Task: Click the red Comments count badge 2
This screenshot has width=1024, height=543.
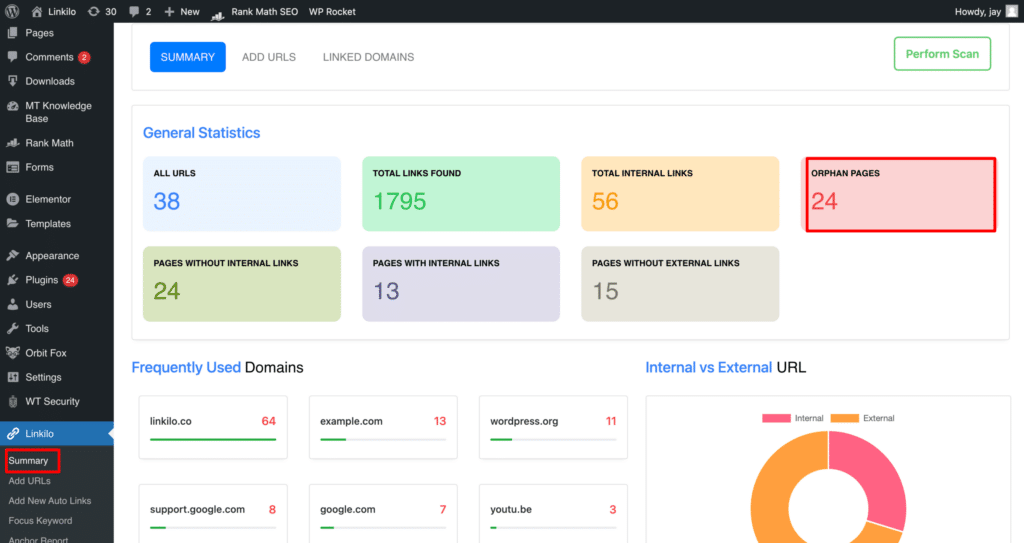Action: [84, 58]
